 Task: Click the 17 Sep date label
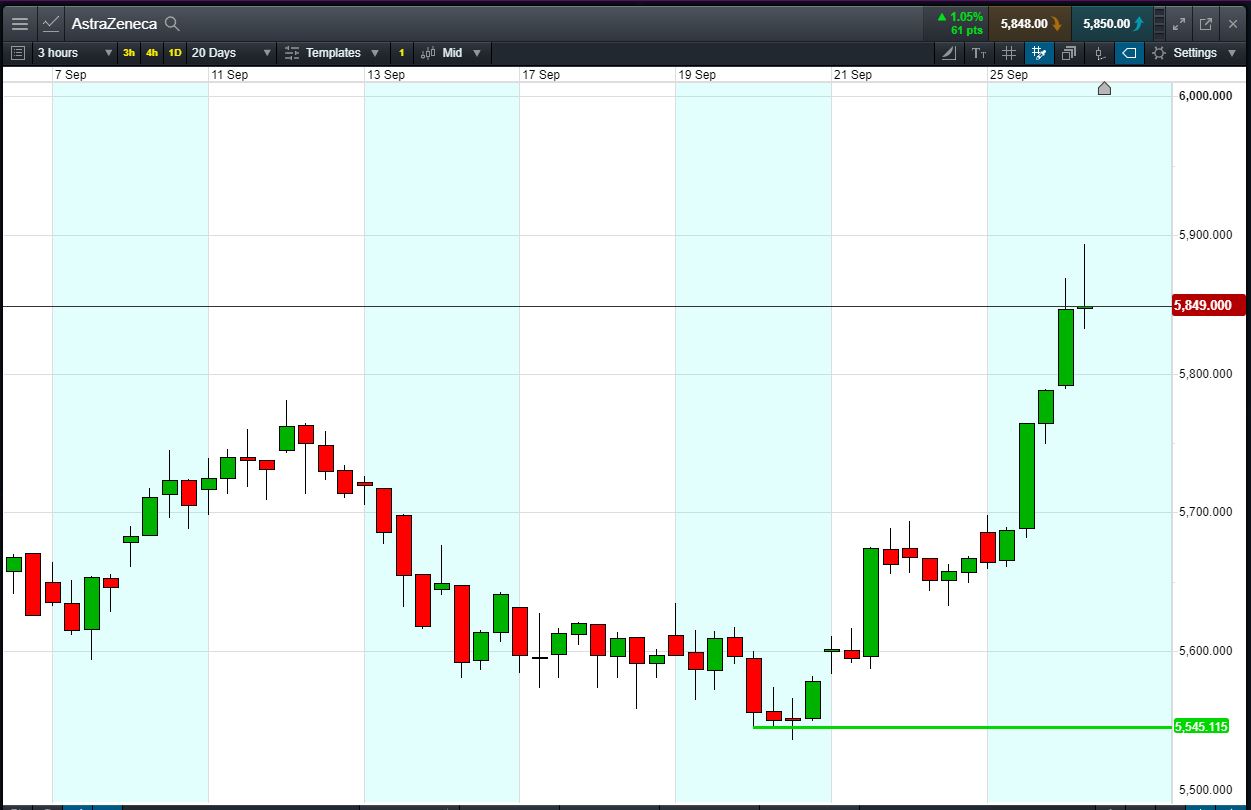pyautogui.click(x=541, y=75)
